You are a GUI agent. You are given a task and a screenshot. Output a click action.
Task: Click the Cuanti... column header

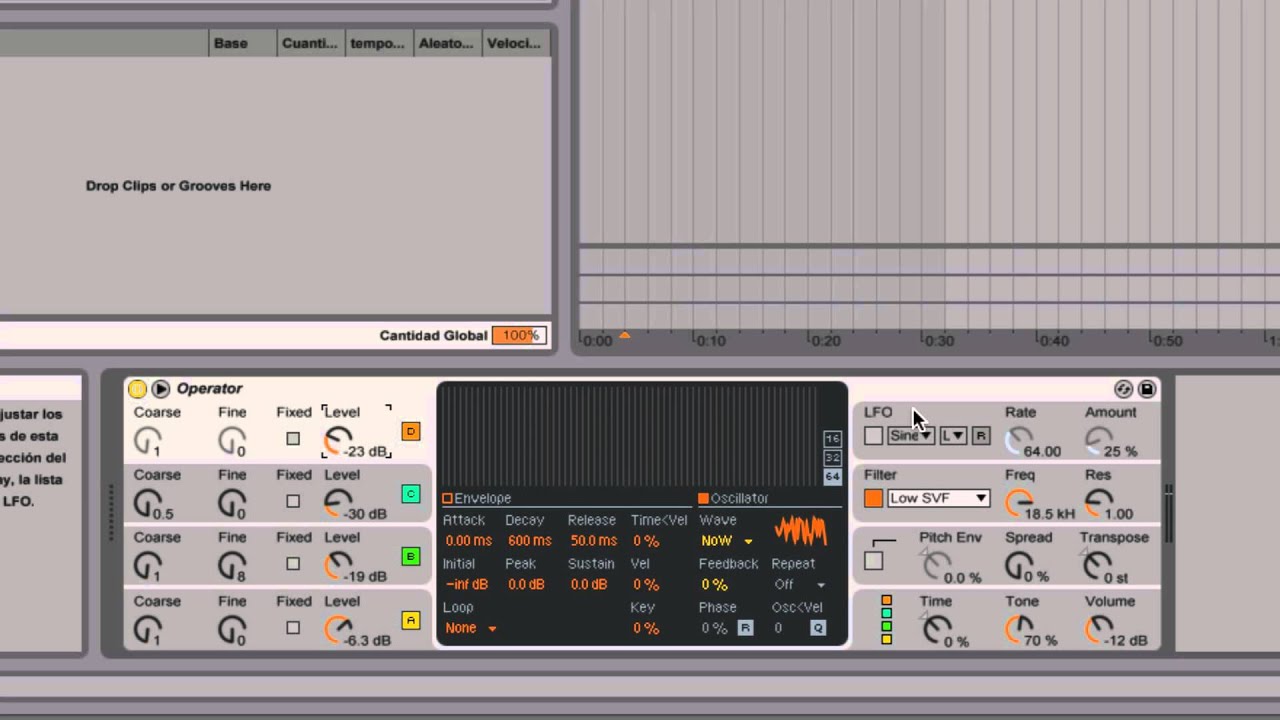click(x=310, y=43)
